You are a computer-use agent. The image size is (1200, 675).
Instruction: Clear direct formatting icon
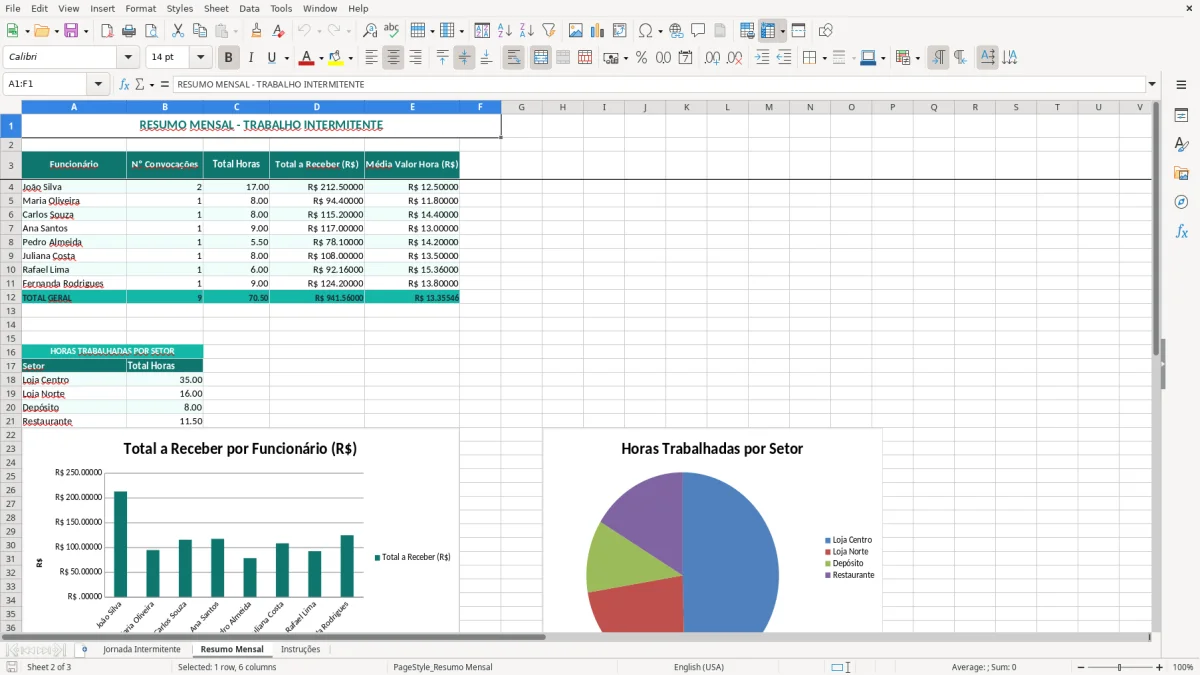[x=278, y=31]
